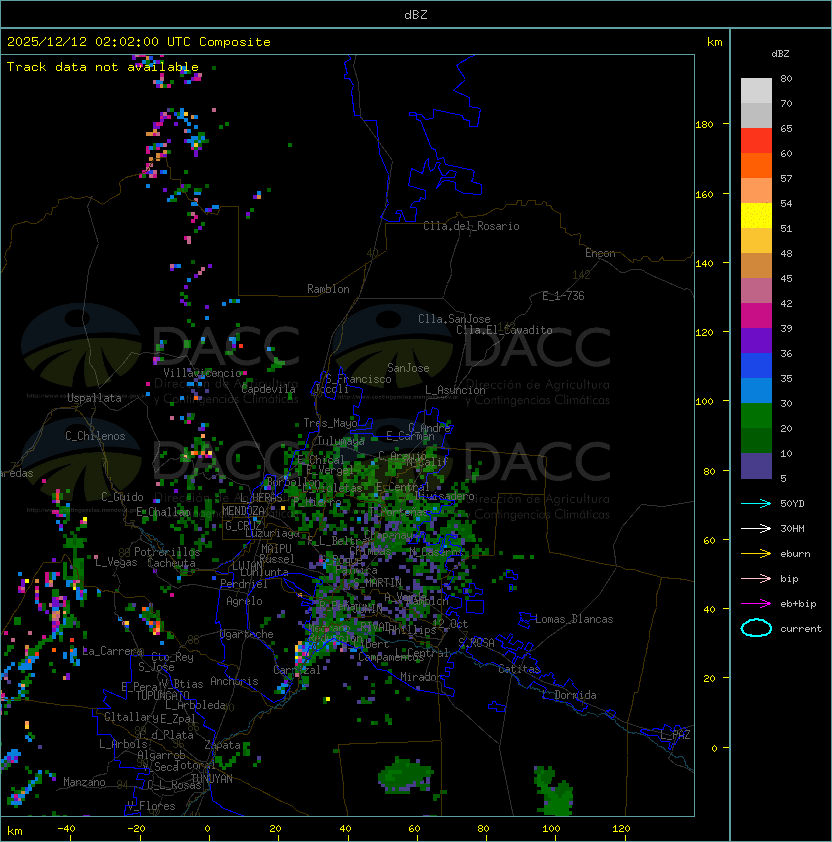Click the 'S_Francisco' place label

[358, 379]
